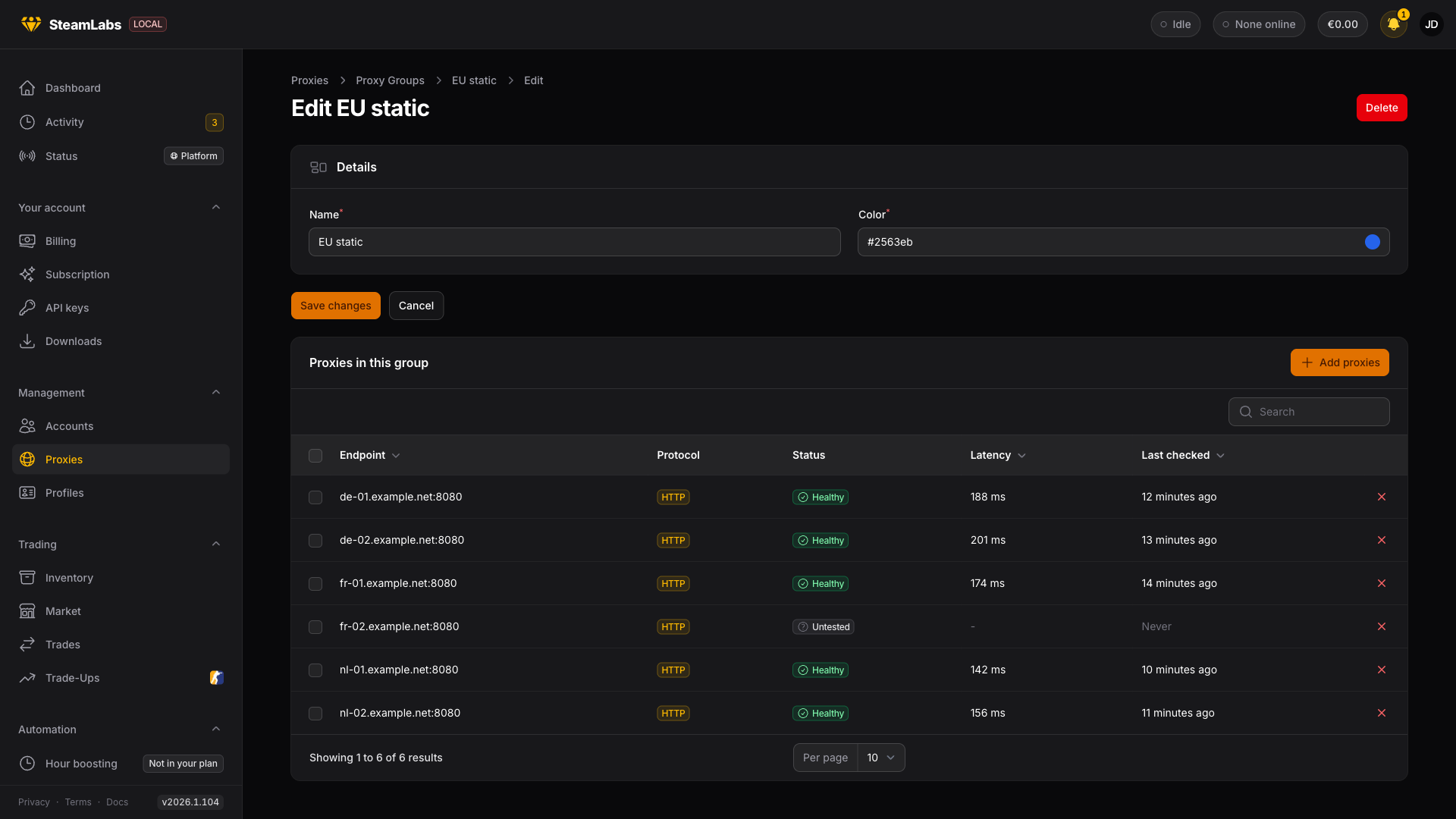Select the nl-01.example.net:8080 row checkbox
This screenshot has height=819, width=1456.
[315, 670]
